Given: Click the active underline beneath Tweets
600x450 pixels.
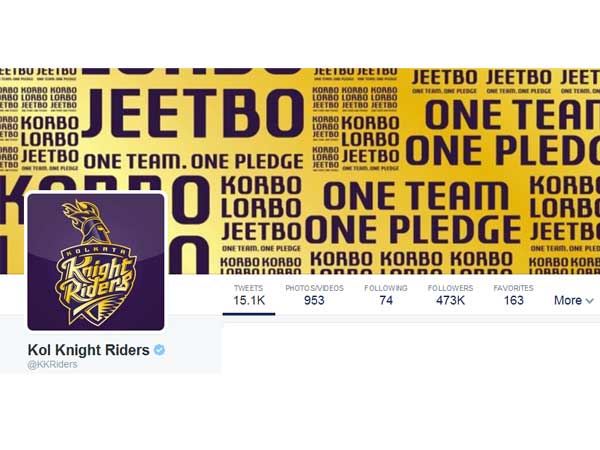Looking at the screenshot, I should pyautogui.click(x=249, y=314).
